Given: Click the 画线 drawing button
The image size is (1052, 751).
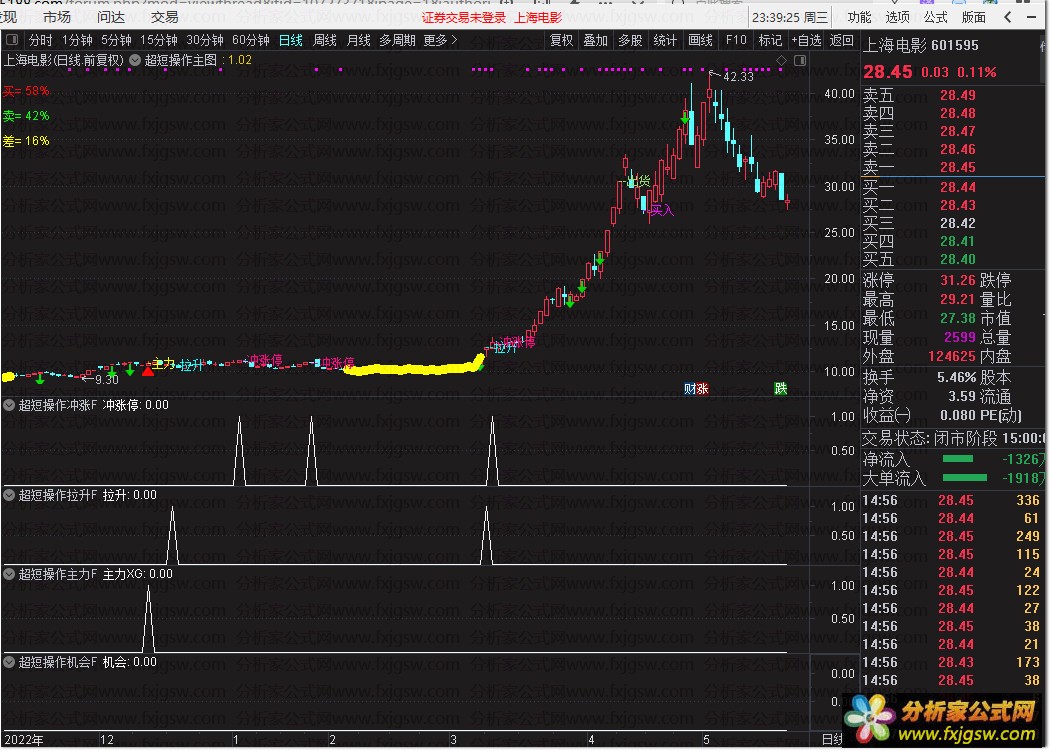Looking at the screenshot, I should coord(700,40).
